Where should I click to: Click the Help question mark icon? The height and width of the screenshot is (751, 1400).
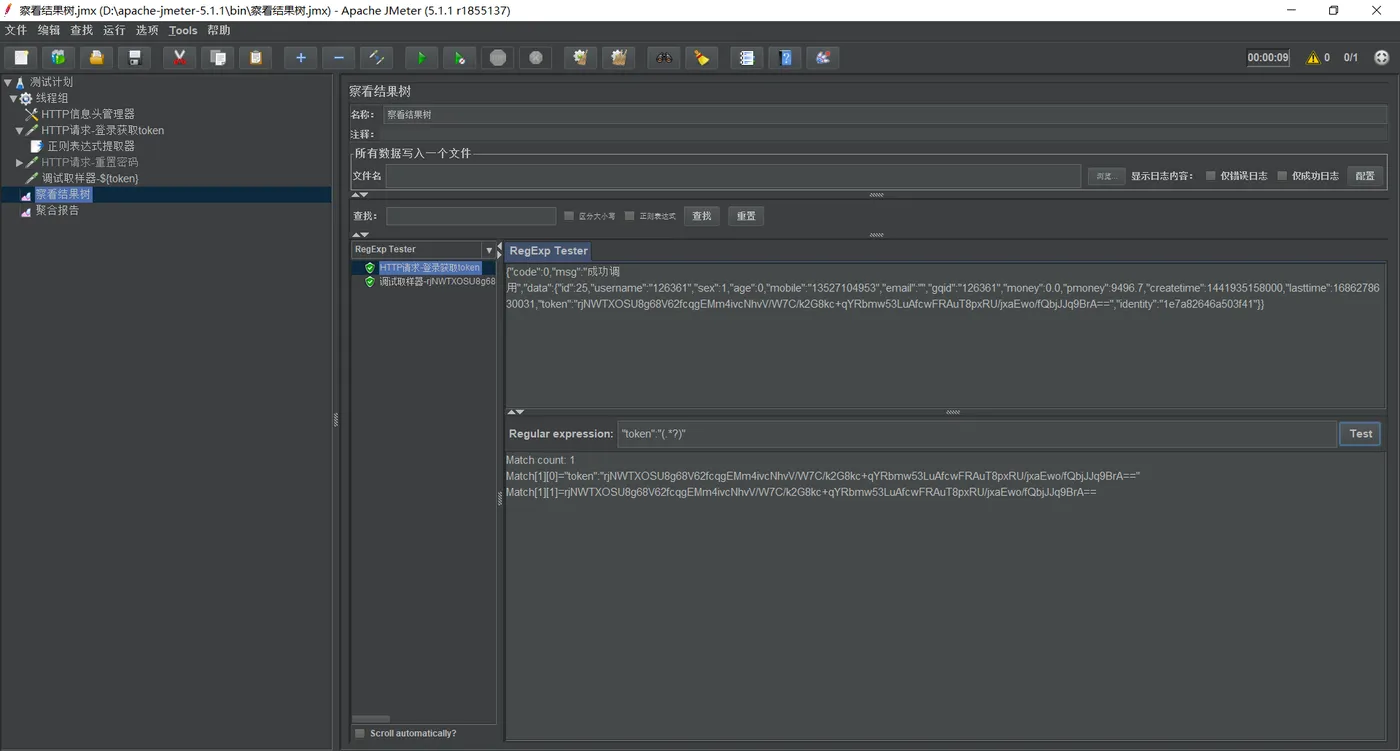pos(784,58)
